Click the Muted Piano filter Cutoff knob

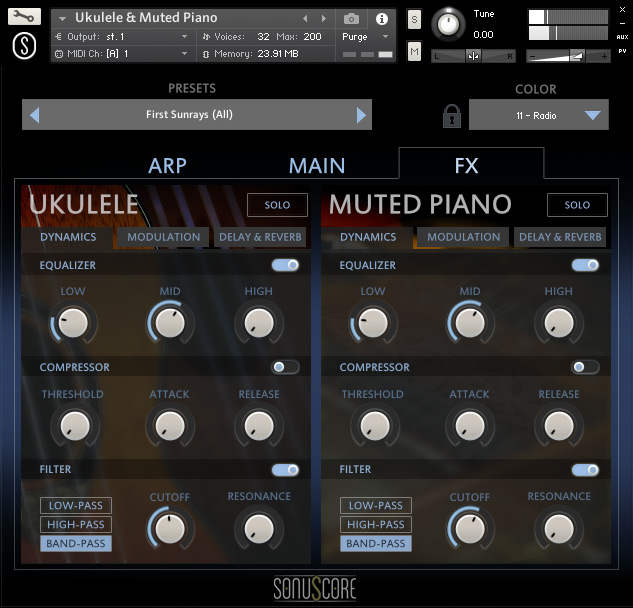click(470, 528)
